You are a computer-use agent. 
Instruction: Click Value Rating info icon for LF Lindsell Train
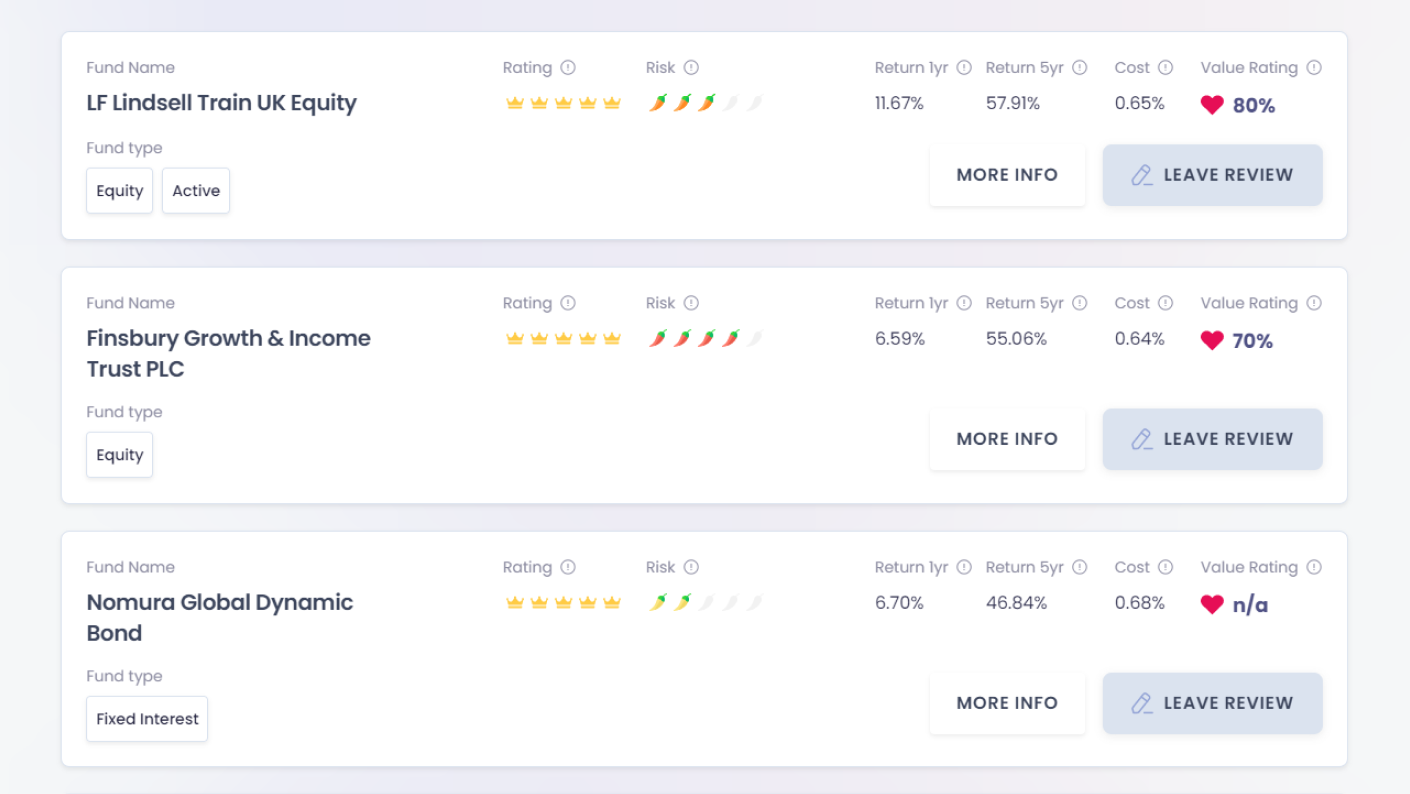pos(1314,68)
